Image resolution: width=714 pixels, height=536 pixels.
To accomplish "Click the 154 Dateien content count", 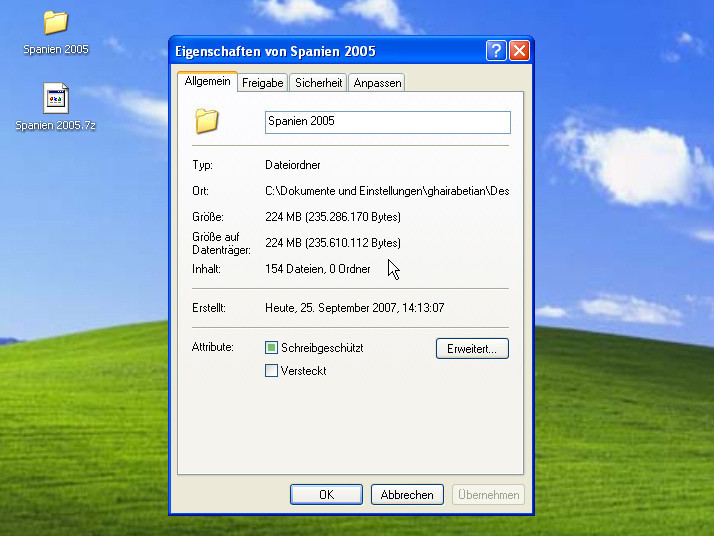I will [317, 269].
